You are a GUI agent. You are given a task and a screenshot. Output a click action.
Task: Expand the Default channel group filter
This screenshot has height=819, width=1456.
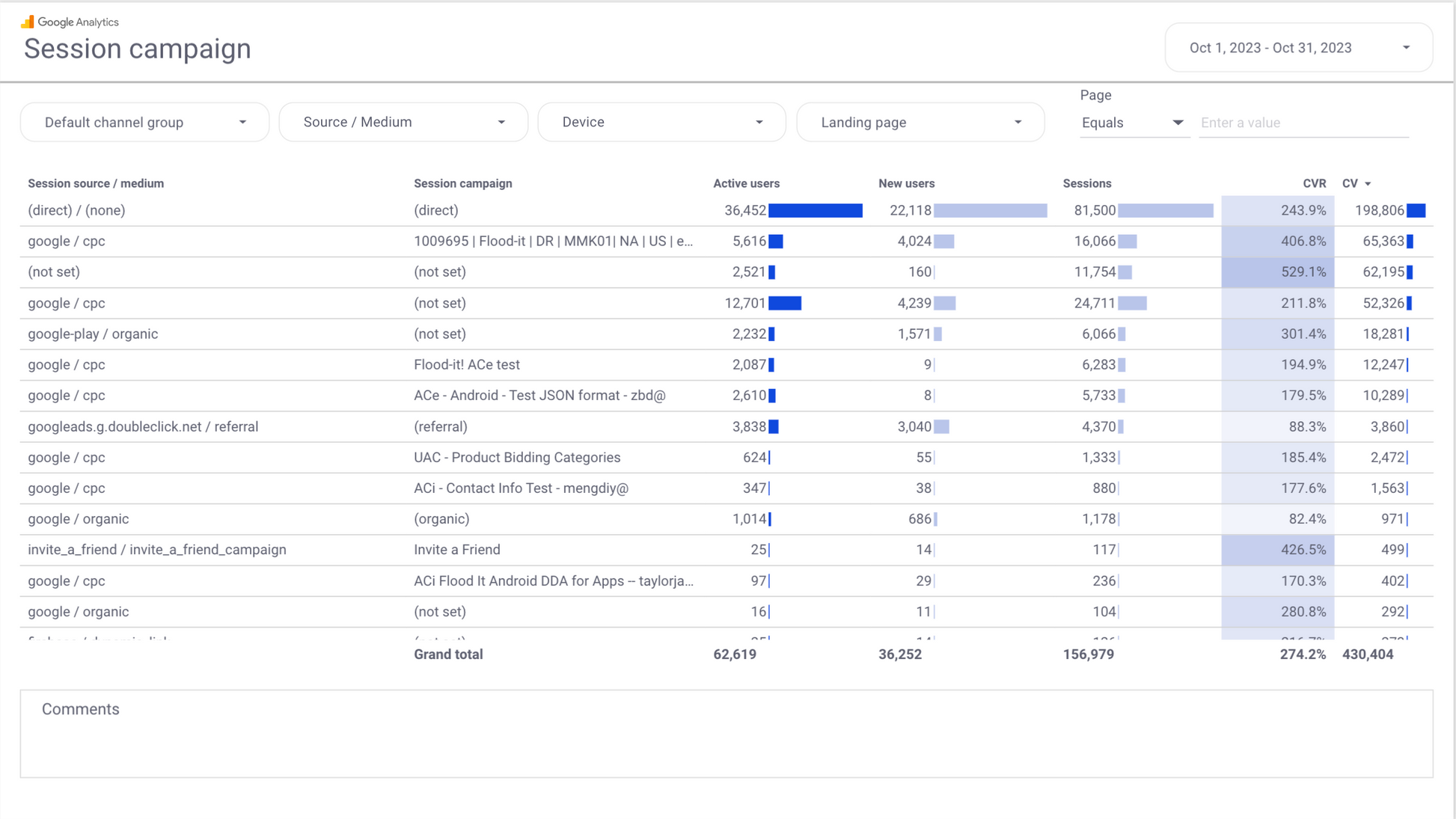point(144,123)
